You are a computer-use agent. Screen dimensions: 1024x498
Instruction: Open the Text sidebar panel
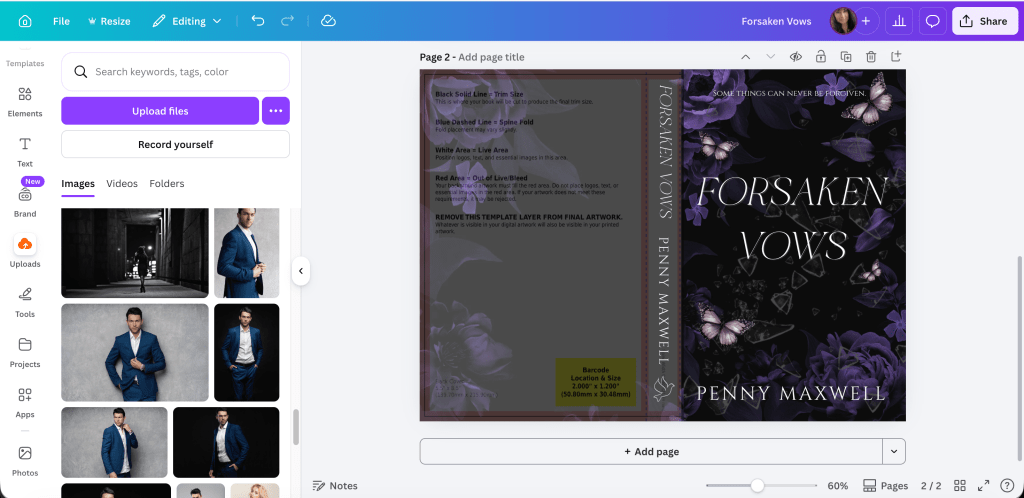coord(25,152)
